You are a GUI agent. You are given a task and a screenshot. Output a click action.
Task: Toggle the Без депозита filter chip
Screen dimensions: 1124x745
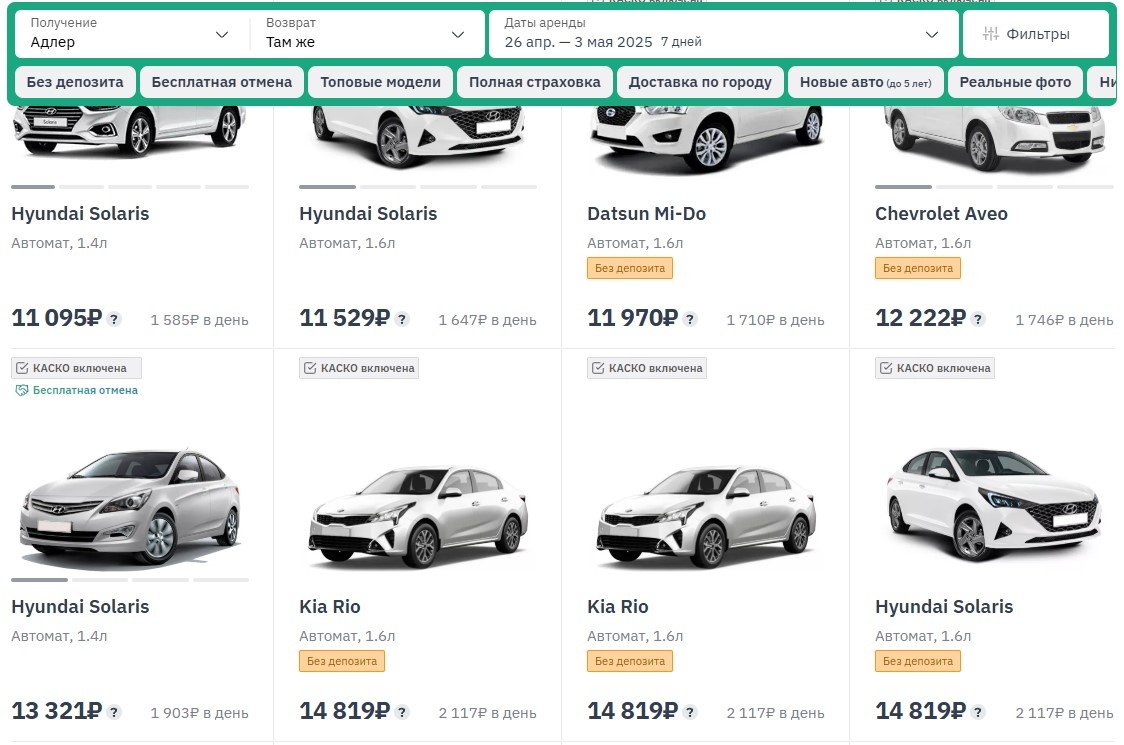pos(75,82)
